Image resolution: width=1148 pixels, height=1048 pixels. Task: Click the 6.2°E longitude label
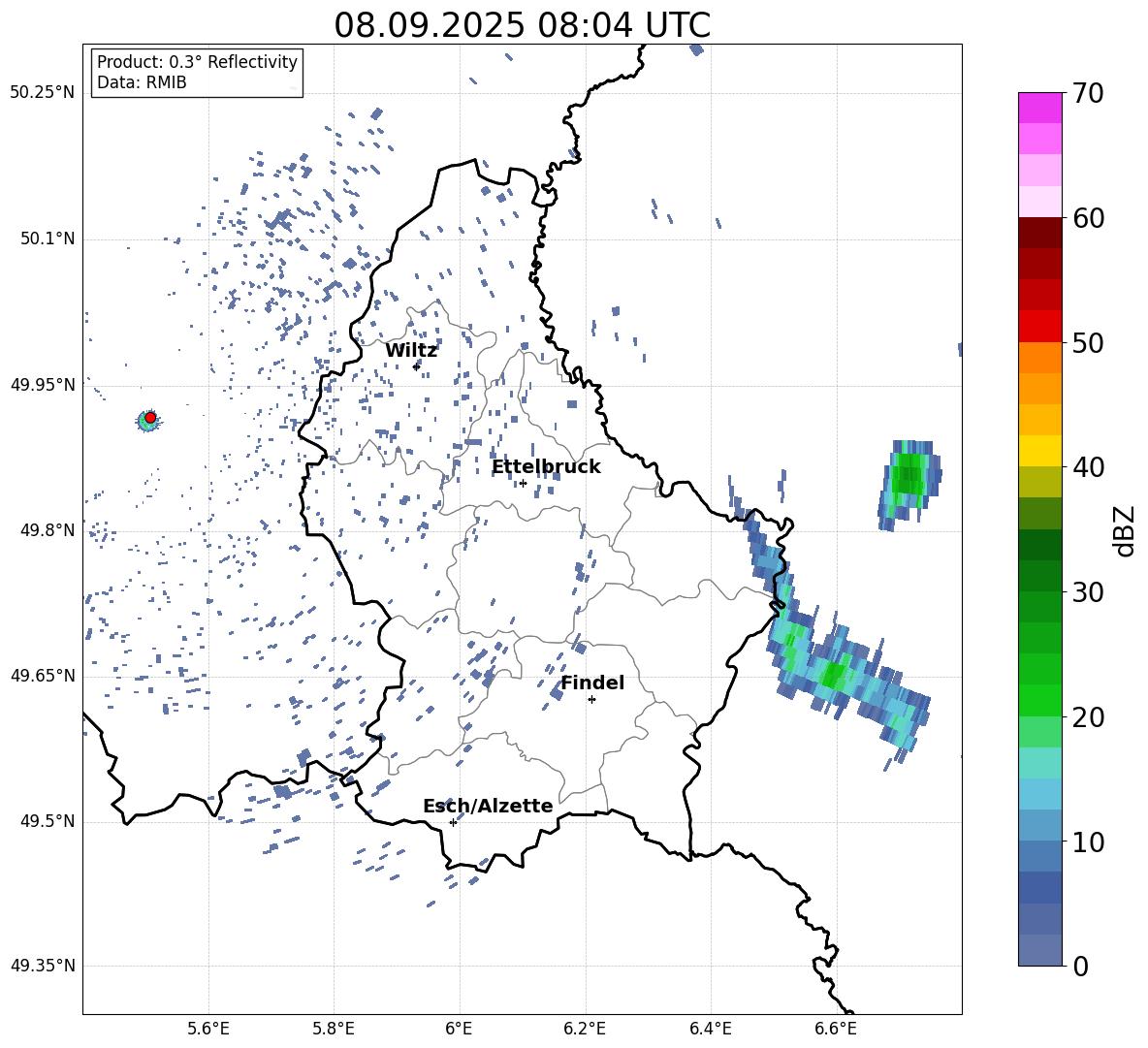[x=585, y=1029]
